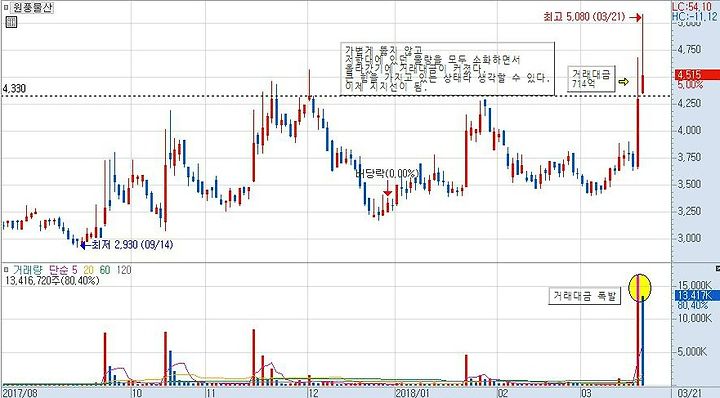720x398 pixels.
Task: Select the 거래대금 714억 note box
Action: click(591, 78)
